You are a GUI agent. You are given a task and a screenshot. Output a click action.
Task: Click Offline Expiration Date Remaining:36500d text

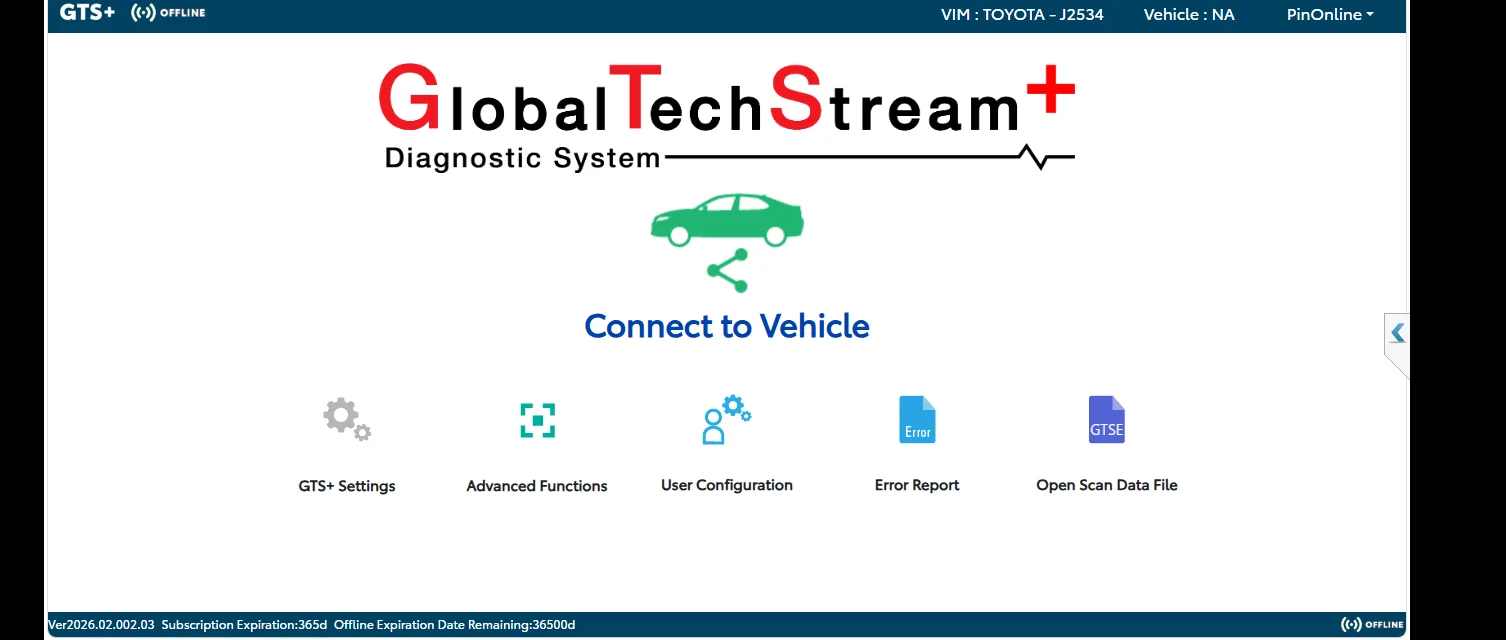(455, 625)
